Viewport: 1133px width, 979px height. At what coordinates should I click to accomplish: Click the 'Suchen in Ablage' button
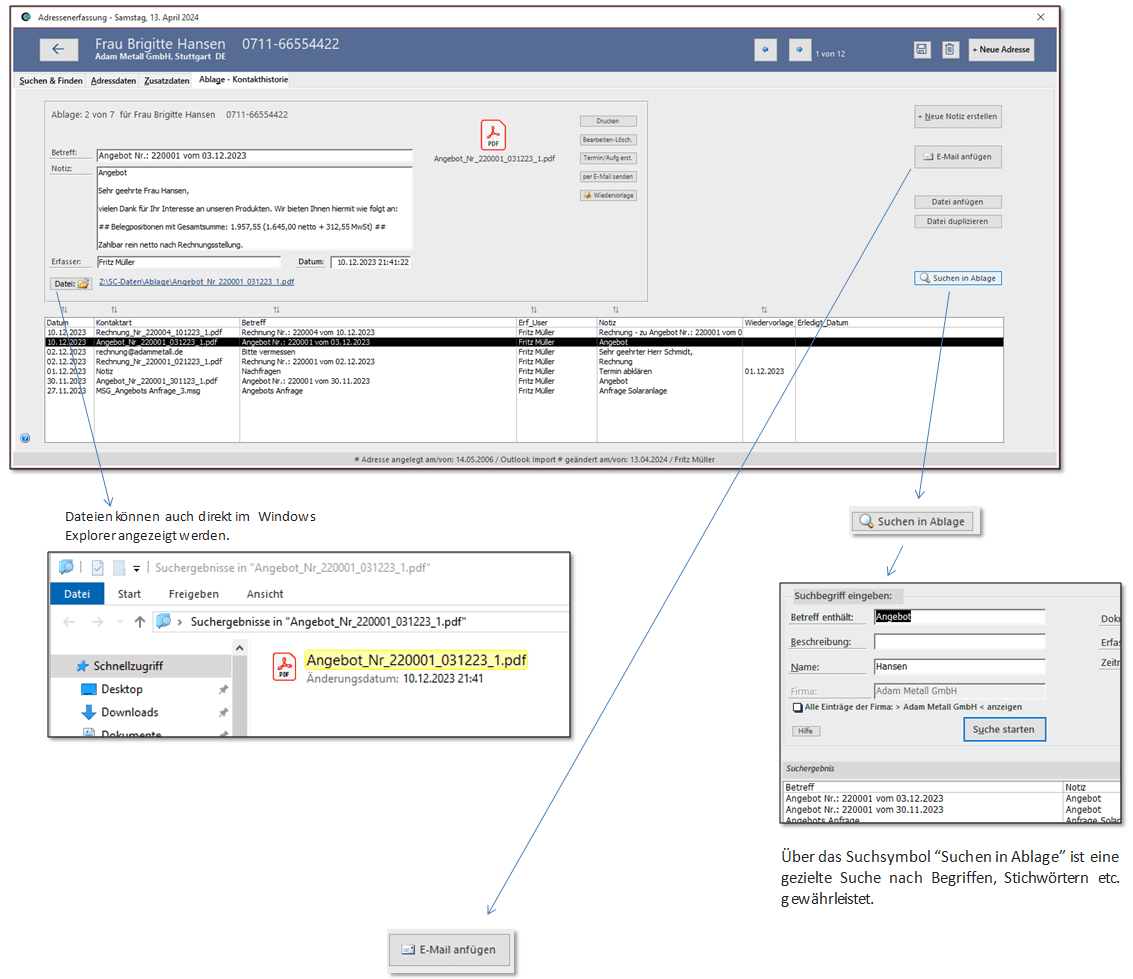(957, 278)
